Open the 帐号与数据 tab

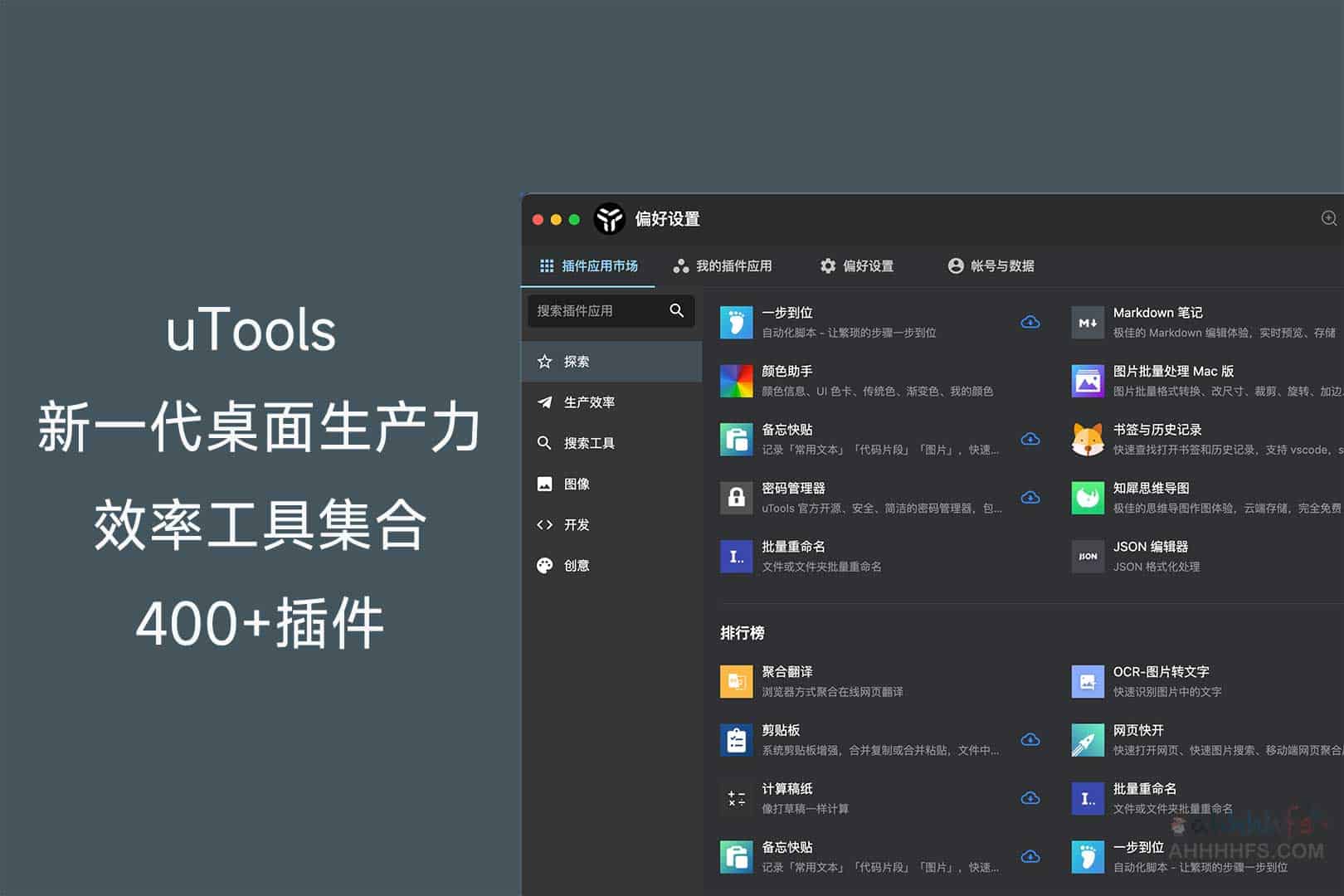pyautogui.click(x=991, y=265)
